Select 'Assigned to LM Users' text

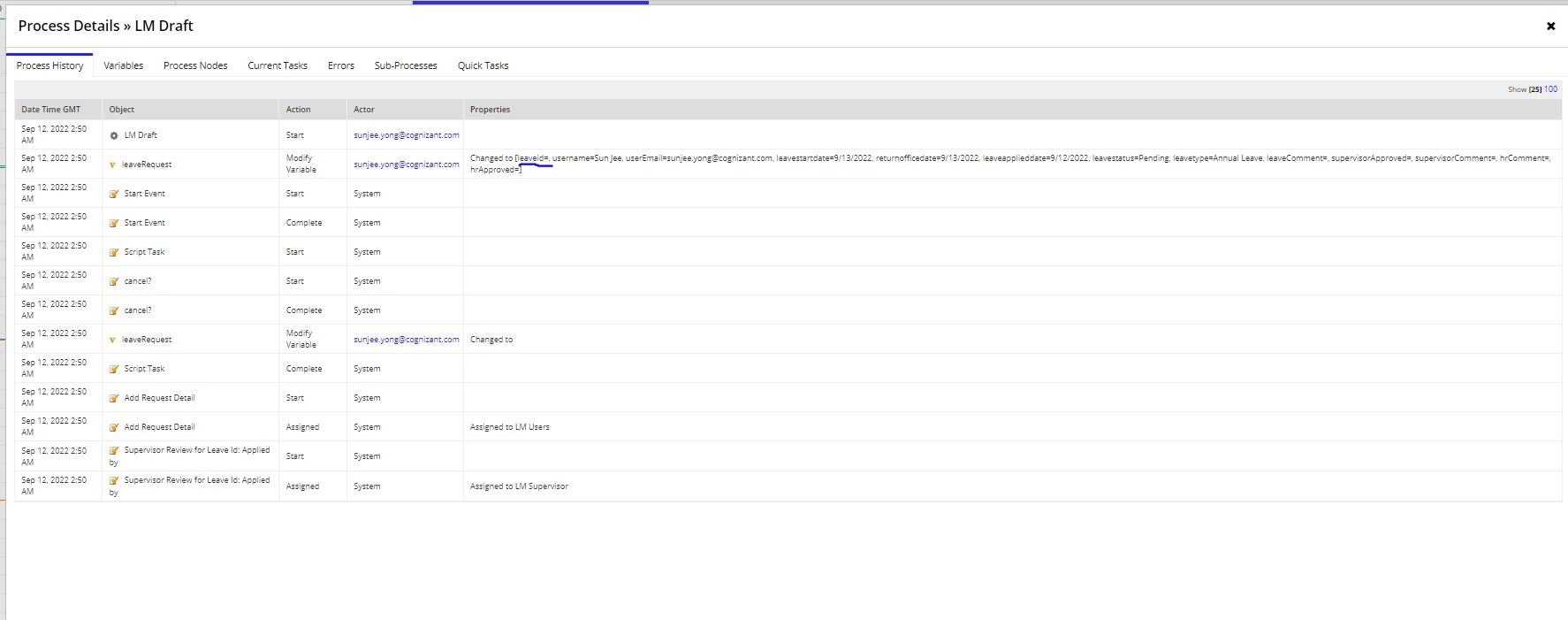point(510,427)
